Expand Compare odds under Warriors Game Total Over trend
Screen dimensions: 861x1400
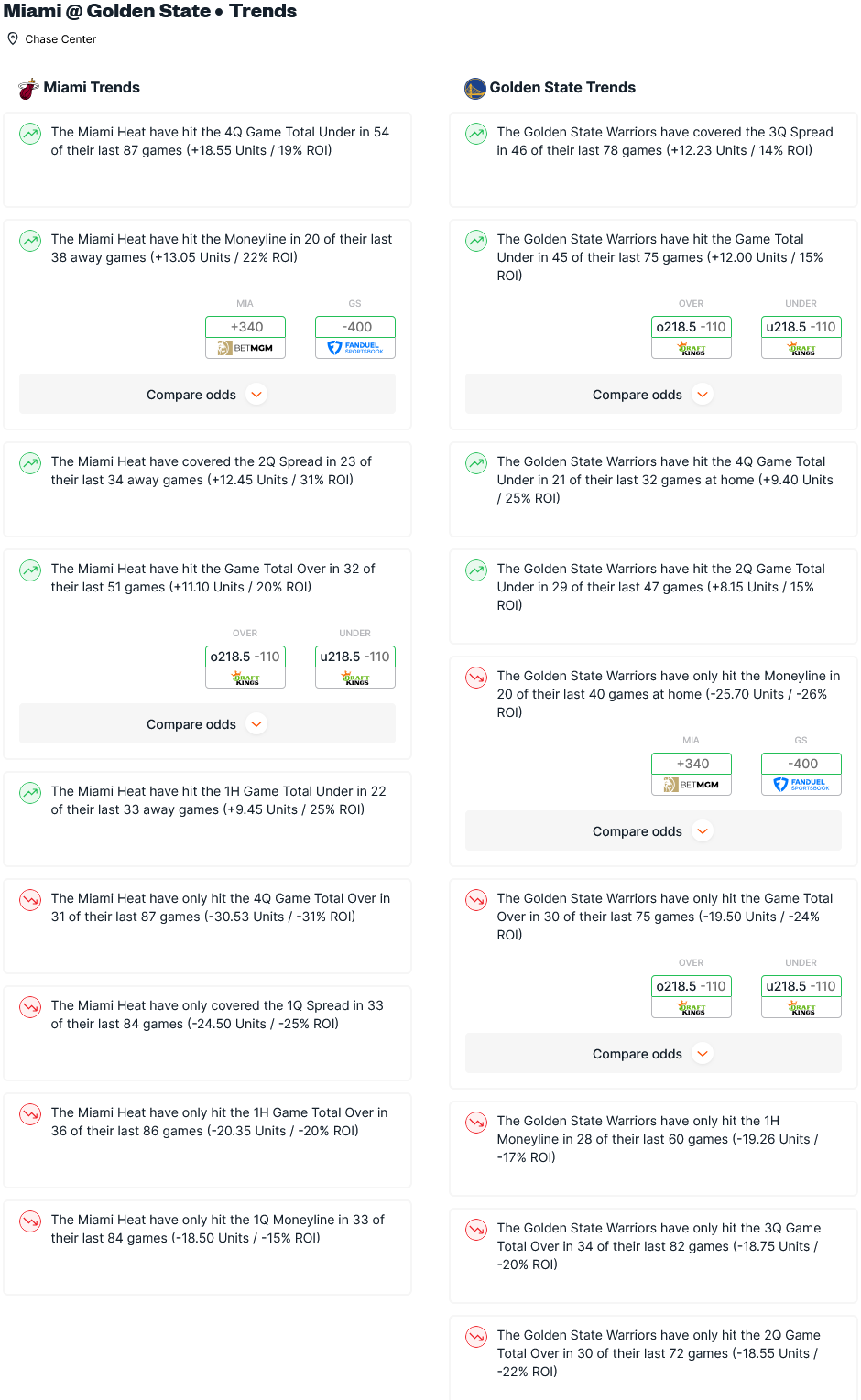click(x=653, y=1054)
